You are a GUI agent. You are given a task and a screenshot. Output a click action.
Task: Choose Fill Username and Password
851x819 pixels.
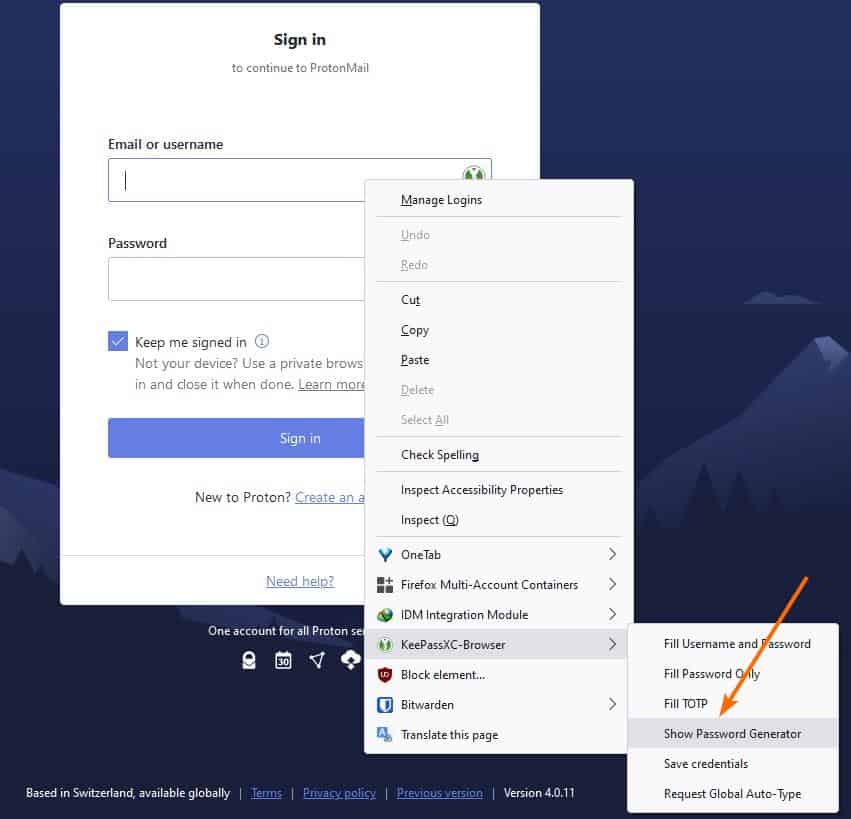click(737, 643)
